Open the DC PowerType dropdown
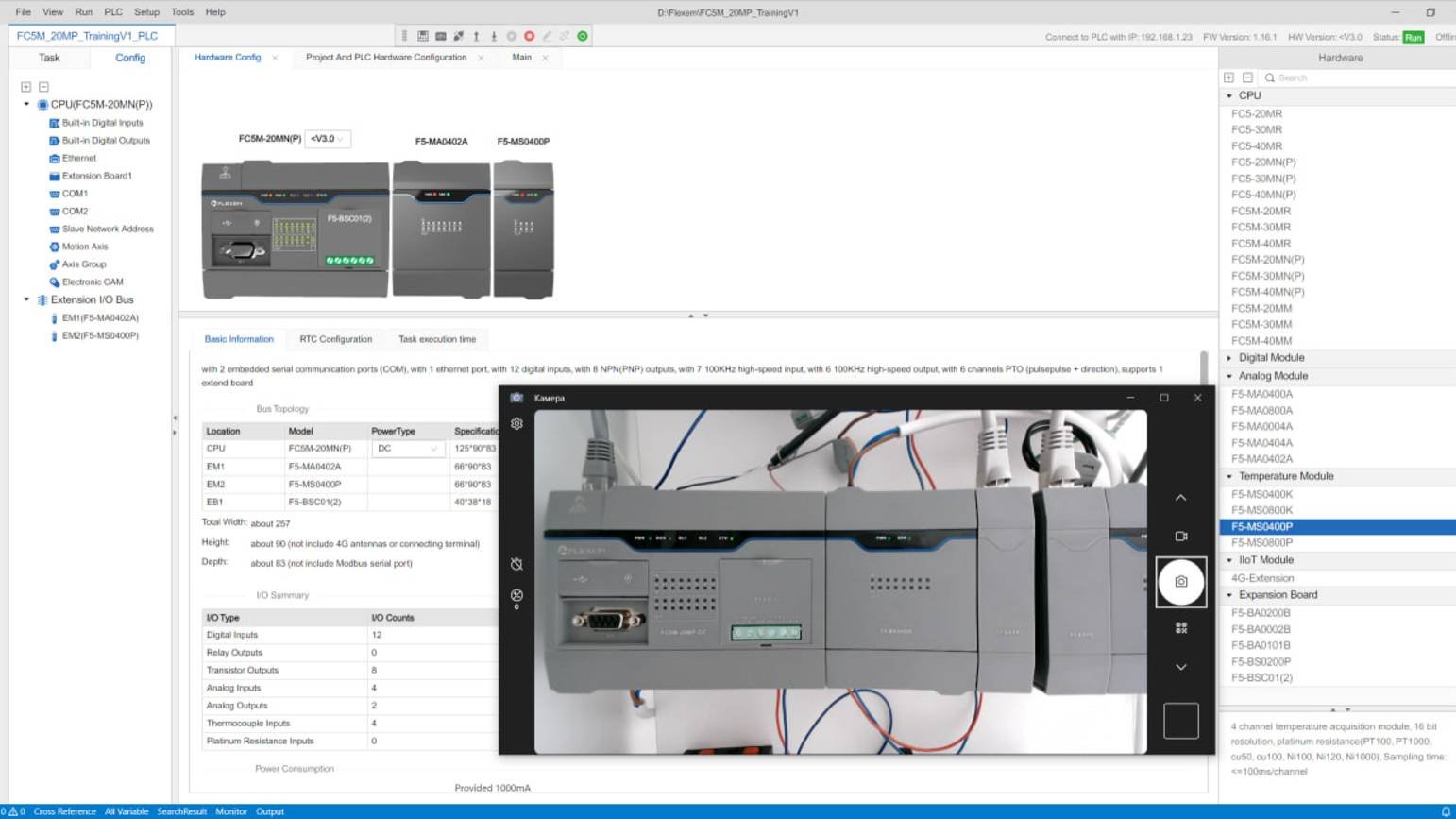 pos(408,449)
